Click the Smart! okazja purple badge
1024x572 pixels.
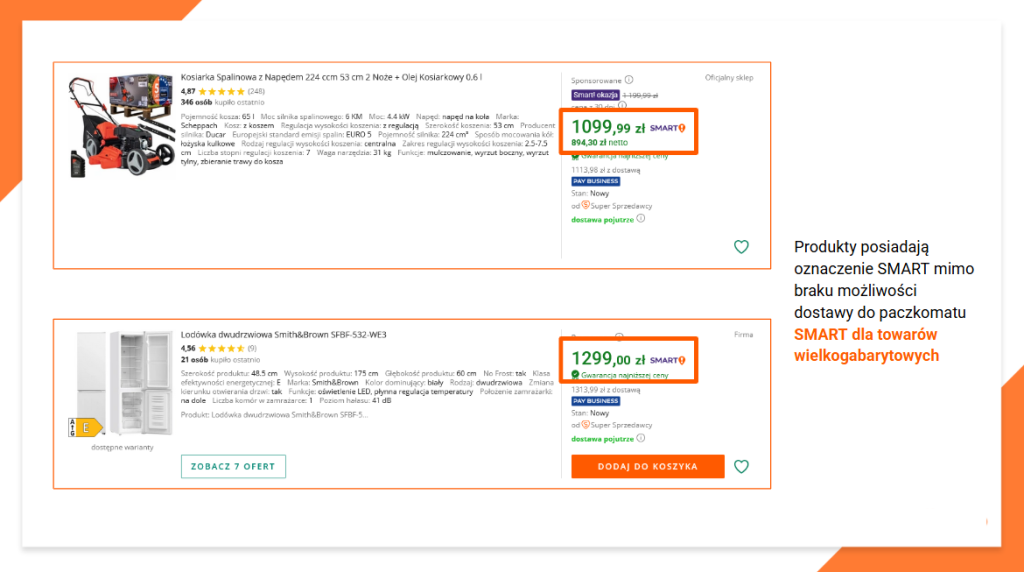(x=595, y=95)
